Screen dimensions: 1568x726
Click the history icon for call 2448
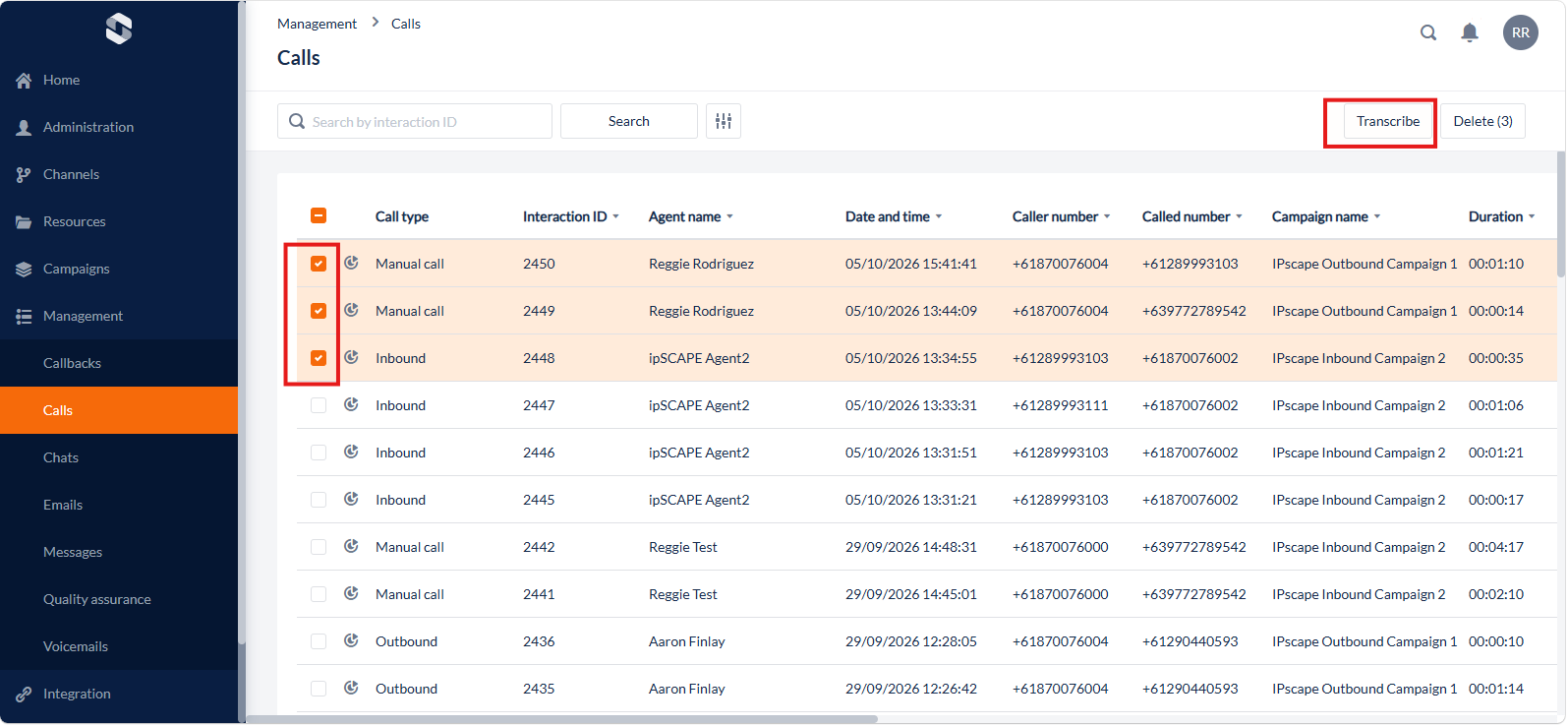click(351, 357)
